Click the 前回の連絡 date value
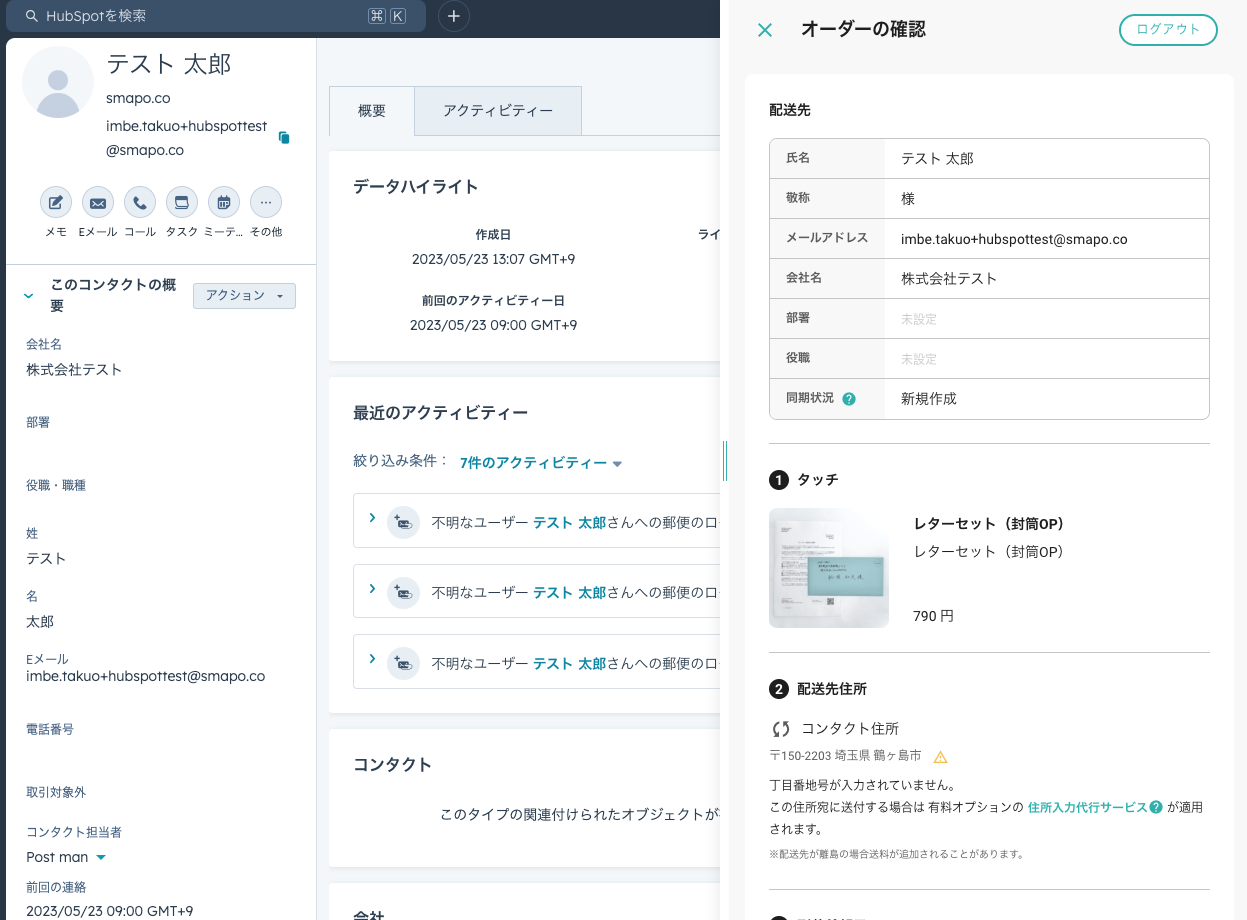 pos(109,911)
